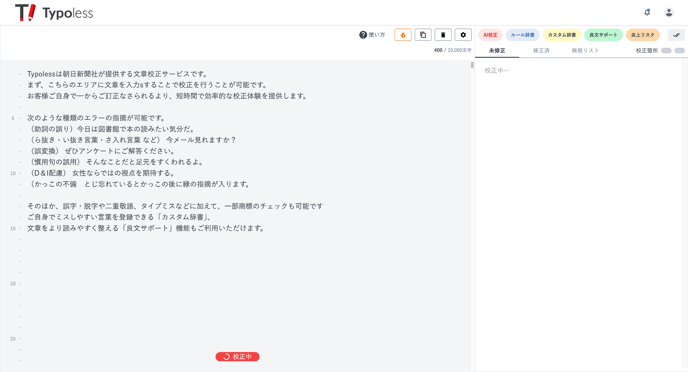
Task: Click the editor vertical scrollbar handle
Action: point(472,65)
